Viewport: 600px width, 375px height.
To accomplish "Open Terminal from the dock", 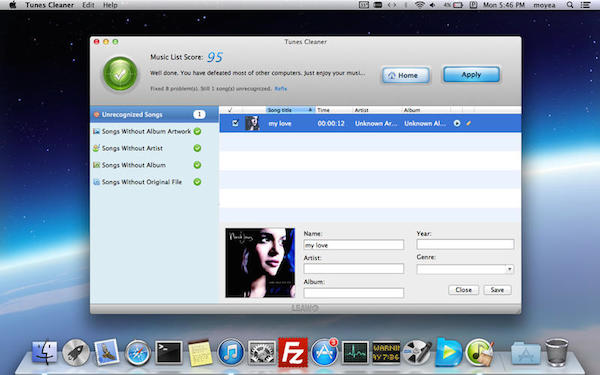I will pyautogui.click(x=169, y=352).
